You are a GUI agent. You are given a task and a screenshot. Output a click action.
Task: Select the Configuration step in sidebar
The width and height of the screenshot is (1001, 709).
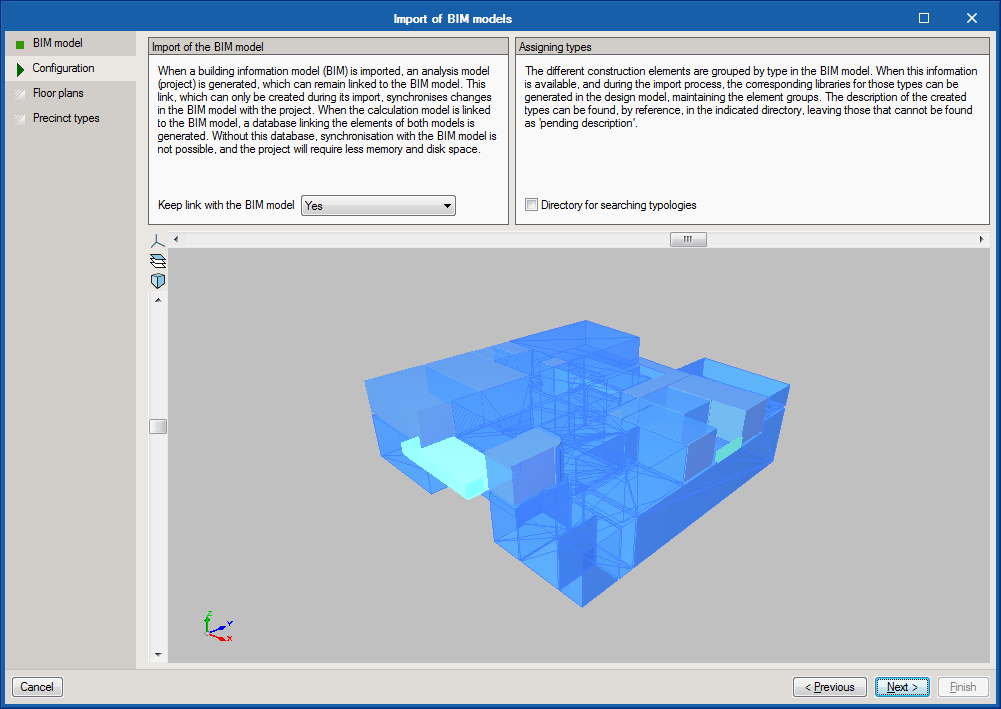(63, 69)
